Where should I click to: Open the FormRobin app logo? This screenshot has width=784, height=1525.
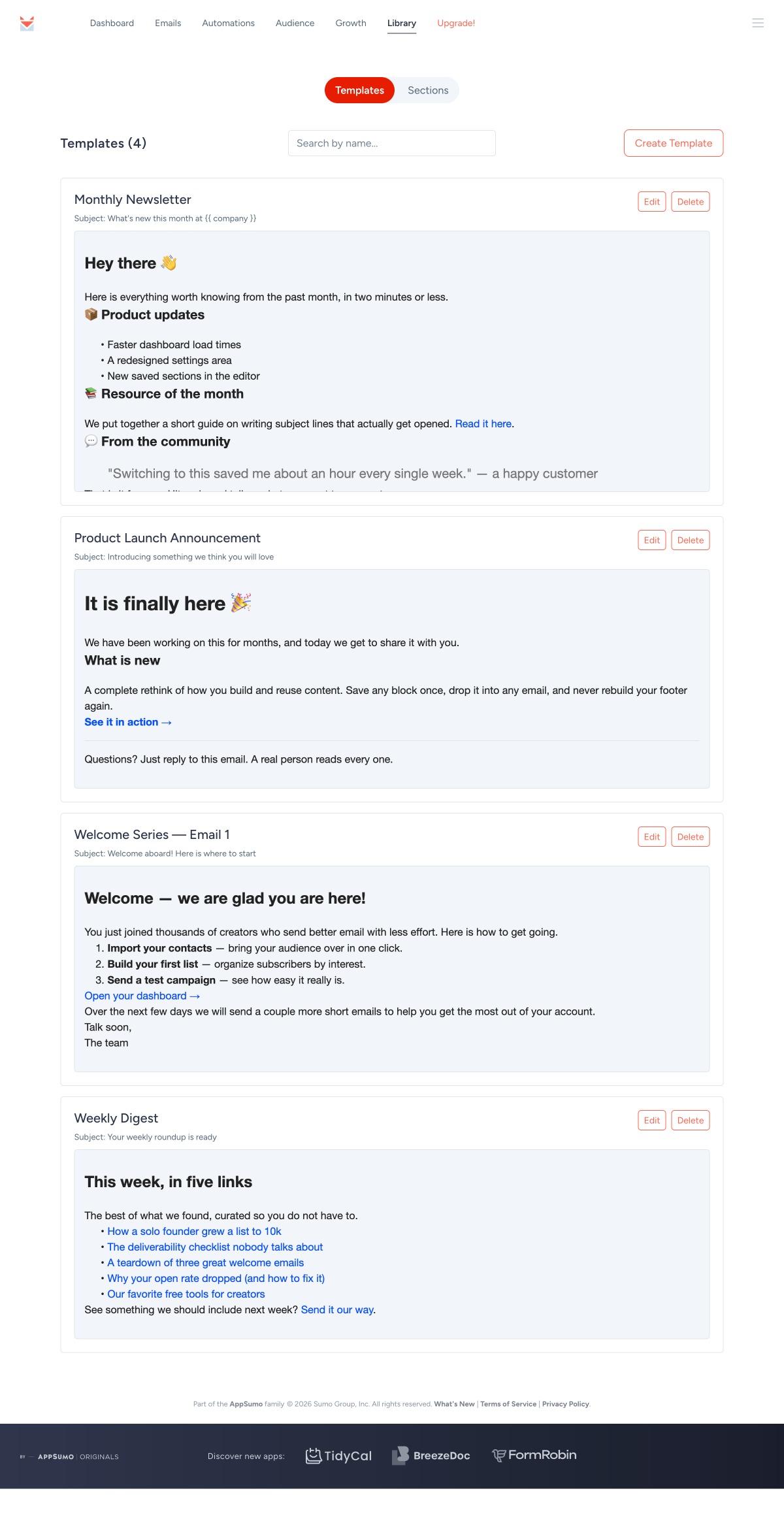pos(534,1455)
